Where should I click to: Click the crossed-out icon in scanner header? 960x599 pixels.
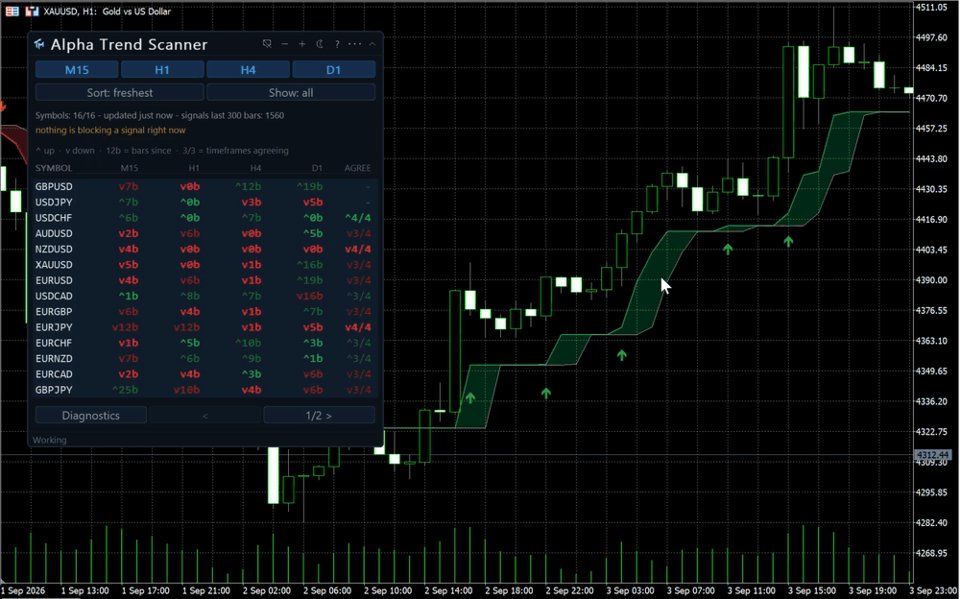[267, 44]
